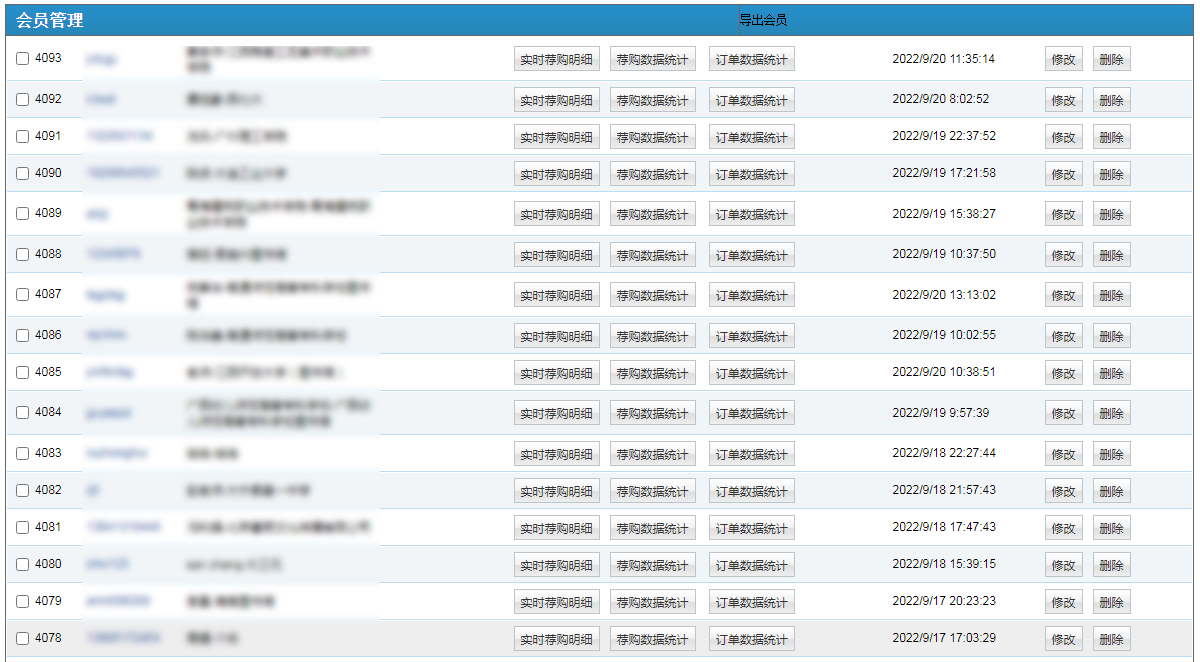This screenshot has width=1200, height=662.
Task: Check the checkbox for member 4093
Action: point(23,59)
